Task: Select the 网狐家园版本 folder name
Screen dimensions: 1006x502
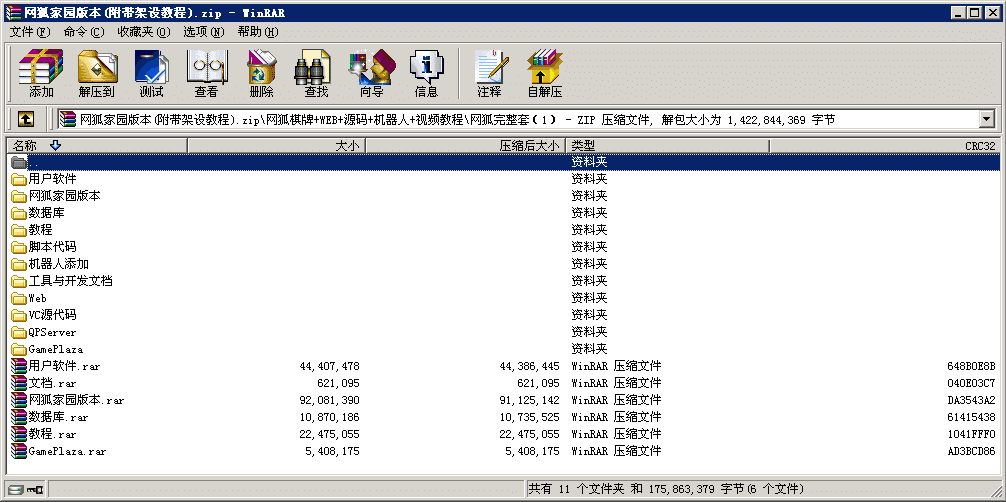Action: pos(64,196)
